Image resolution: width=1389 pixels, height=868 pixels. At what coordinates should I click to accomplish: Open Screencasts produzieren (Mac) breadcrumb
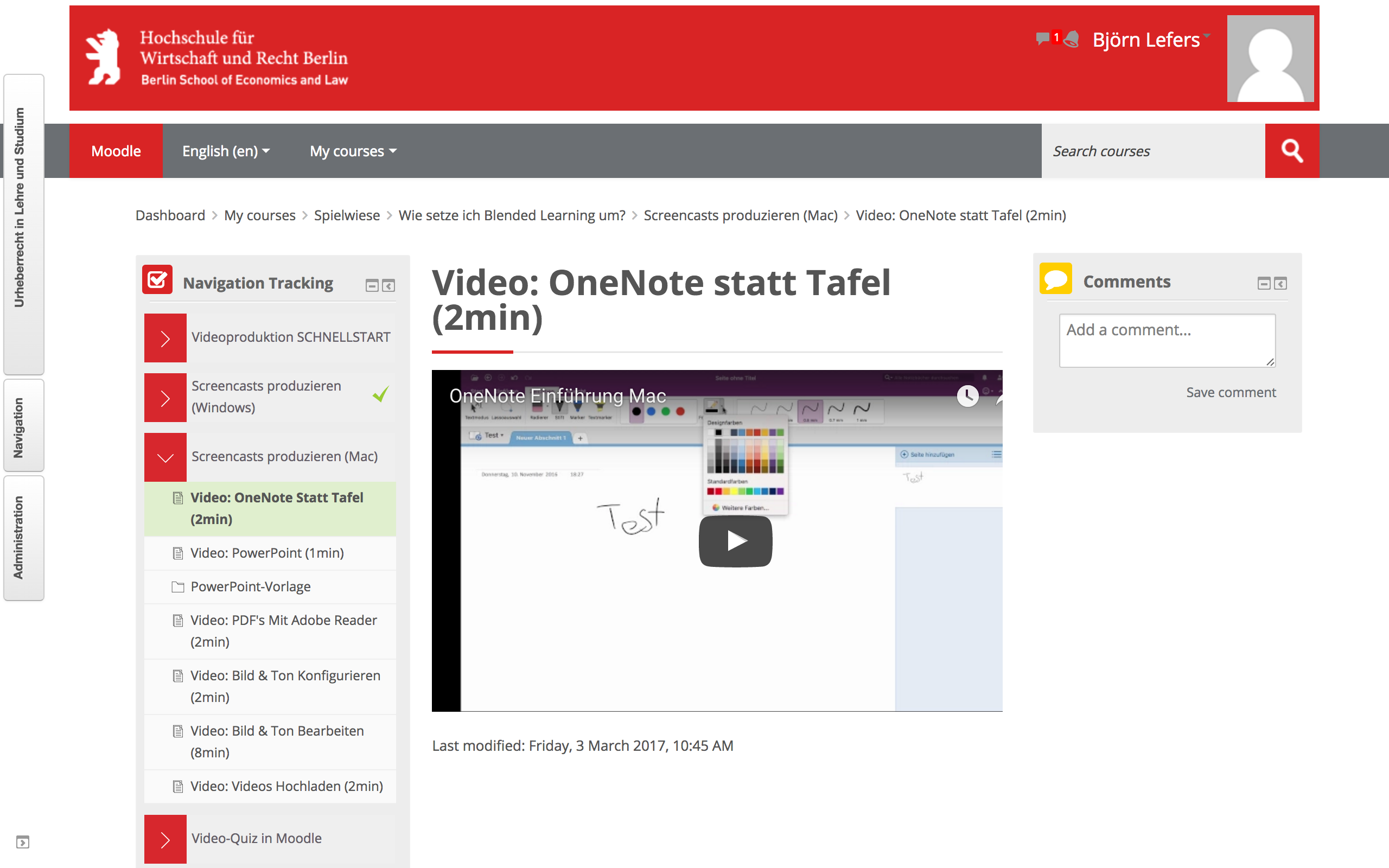tap(741, 215)
